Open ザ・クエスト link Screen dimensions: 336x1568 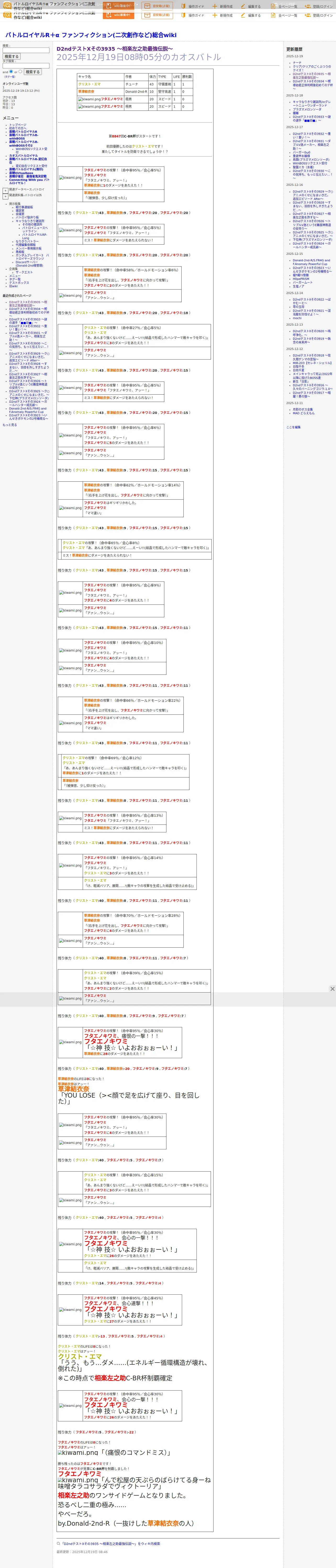24,272
